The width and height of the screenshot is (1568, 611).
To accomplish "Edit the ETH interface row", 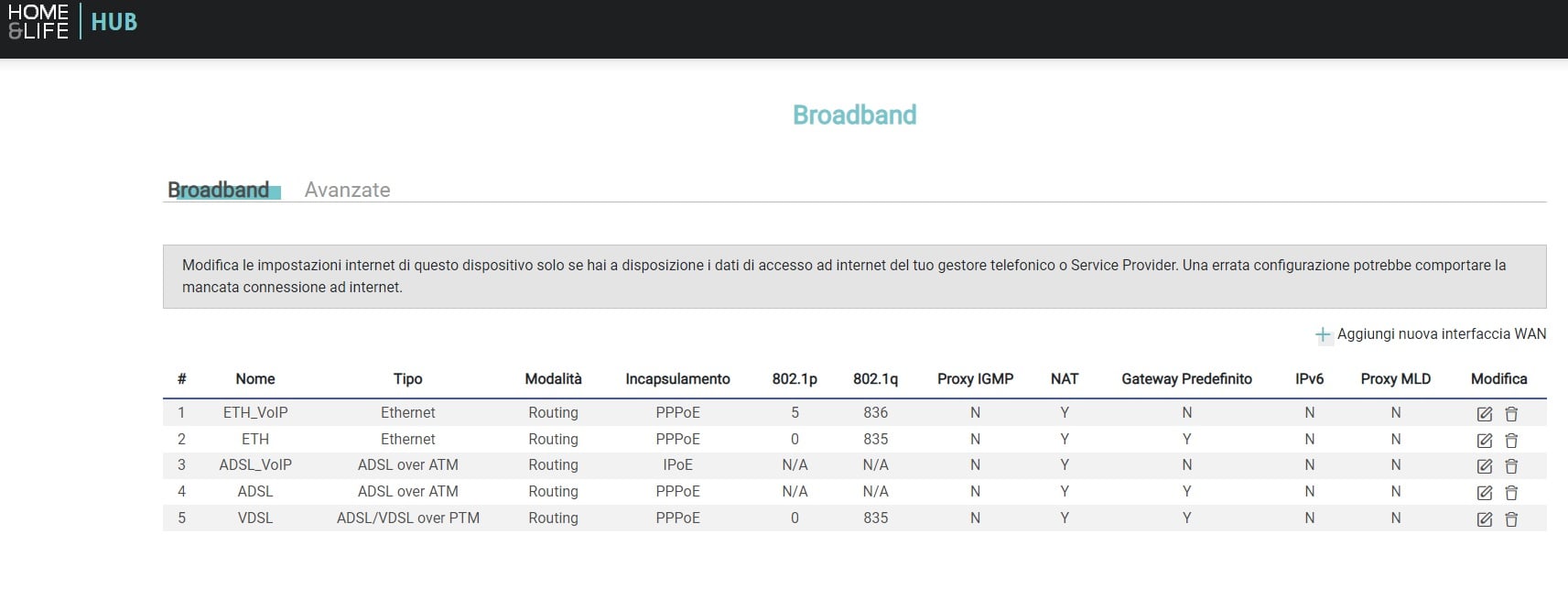I will coord(1484,441).
